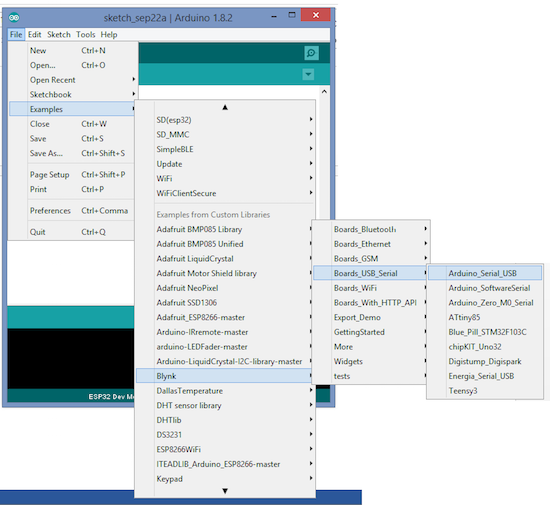Select DS3231 examples
The image size is (550, 505).
225,435
